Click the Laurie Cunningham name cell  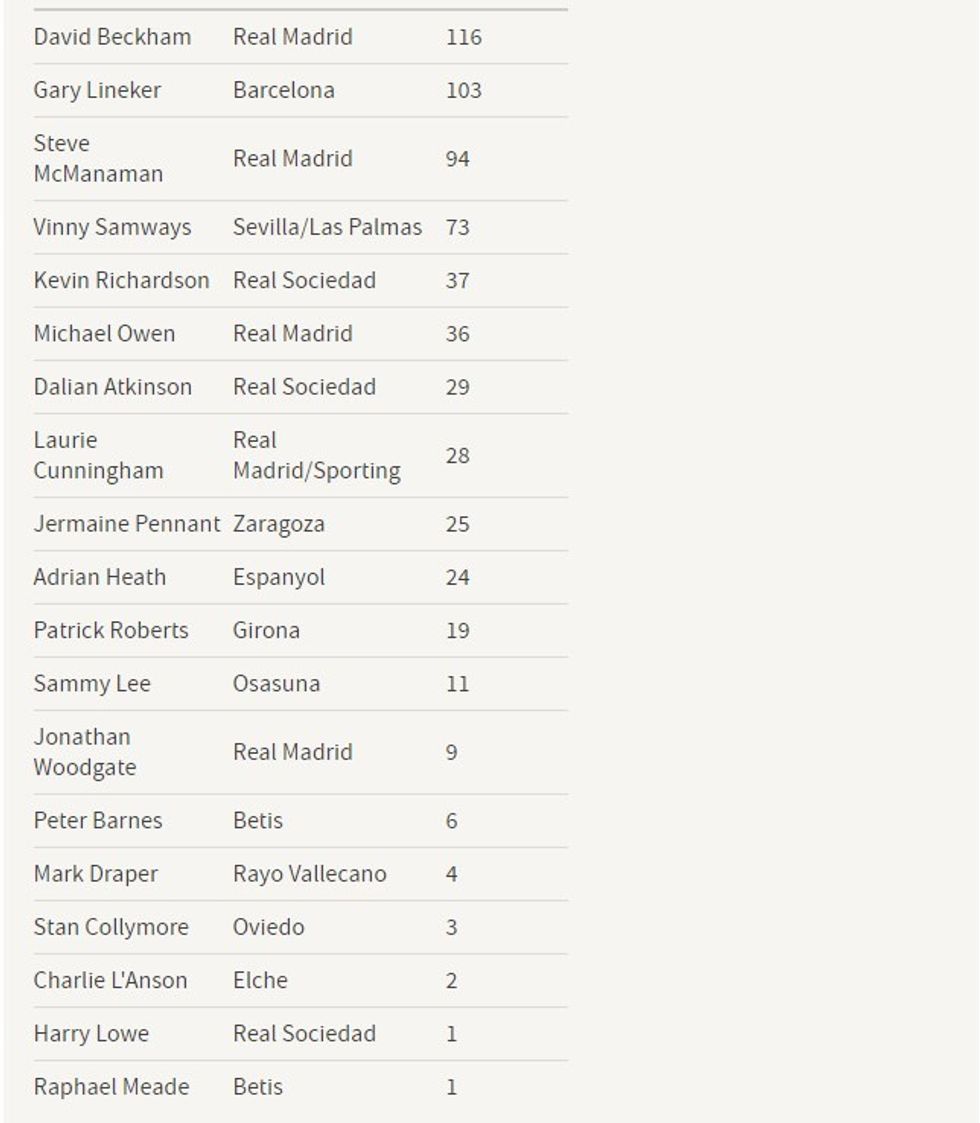click(98, 456)
